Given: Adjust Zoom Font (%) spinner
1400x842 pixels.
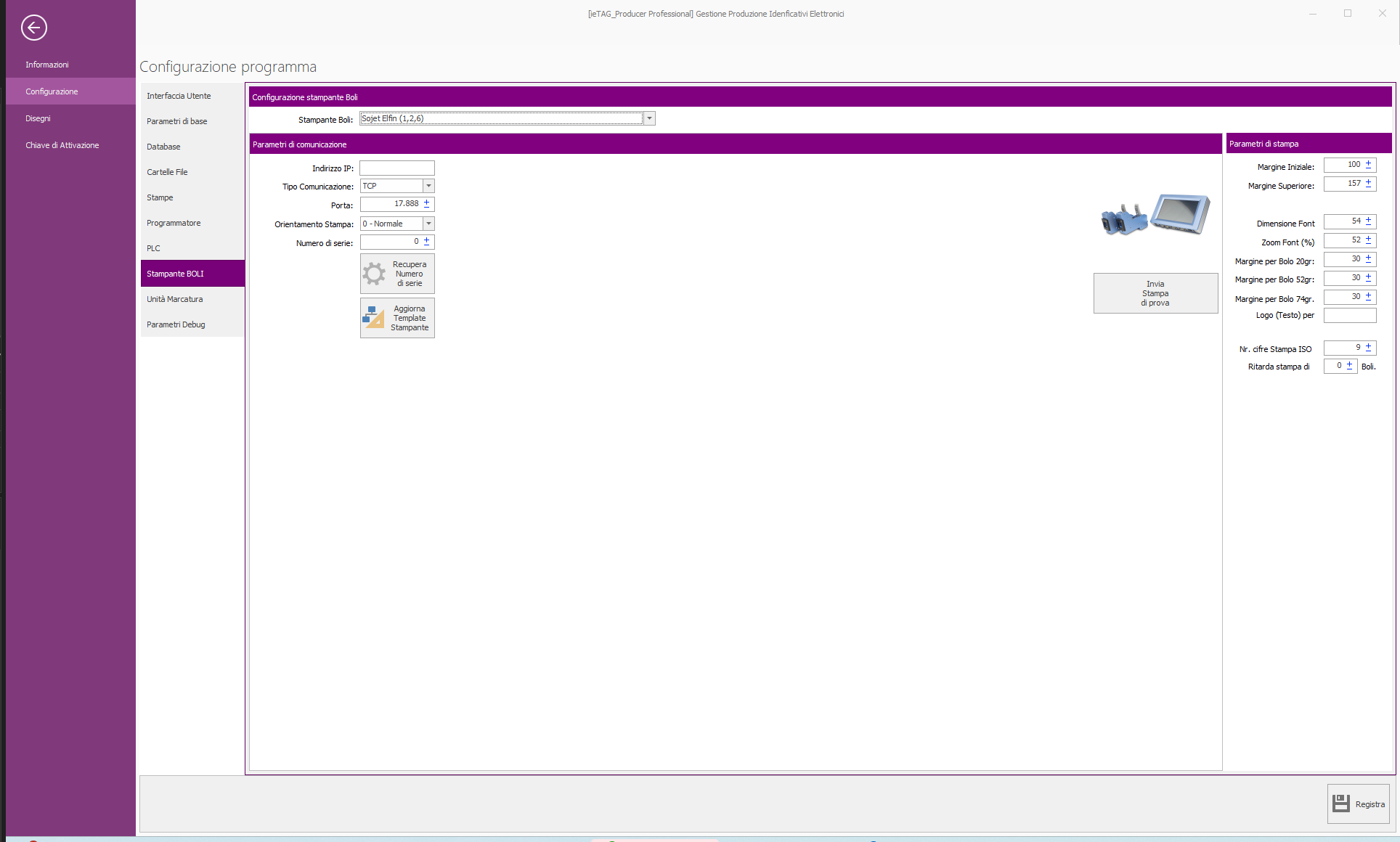Looking at the screenshot, I should pos(1368,240).
